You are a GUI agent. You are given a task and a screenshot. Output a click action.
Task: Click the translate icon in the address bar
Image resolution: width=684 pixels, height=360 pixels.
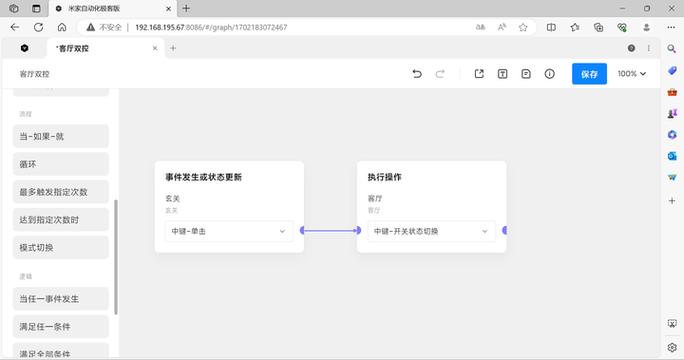(480, 27)
